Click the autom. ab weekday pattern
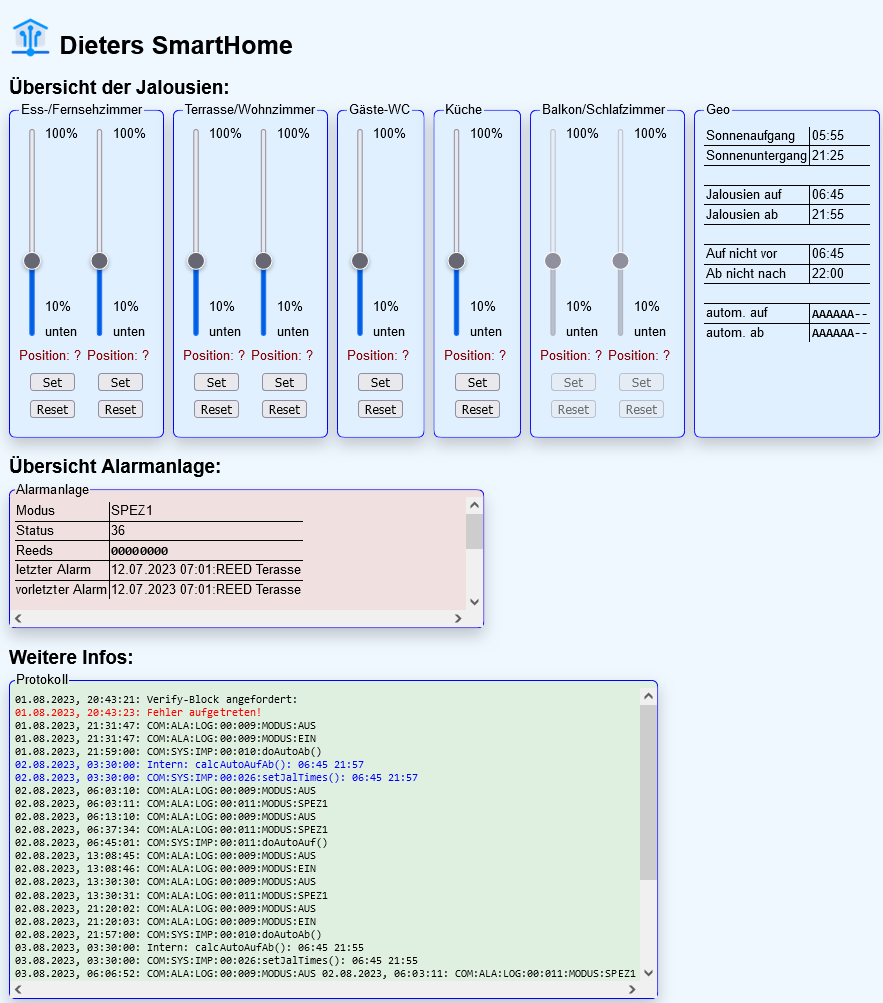Image resolution: width=883 pixels, height=1003 pixels. (x=839, y=333)
